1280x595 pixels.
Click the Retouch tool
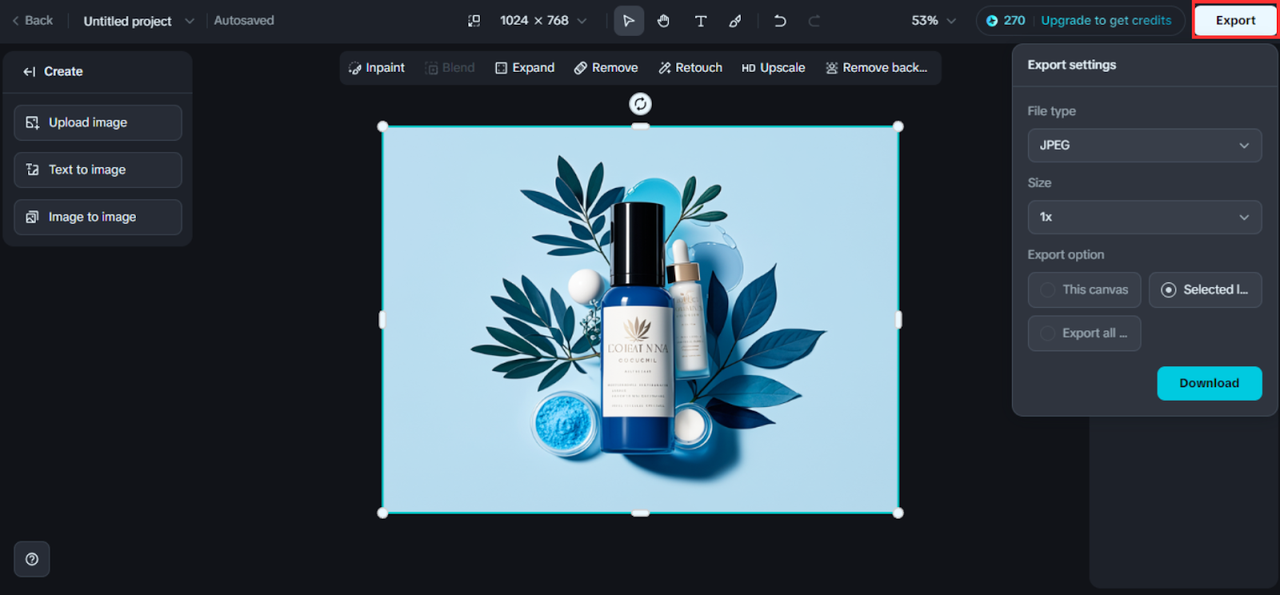pyautogui.click(x=690, y=68)
